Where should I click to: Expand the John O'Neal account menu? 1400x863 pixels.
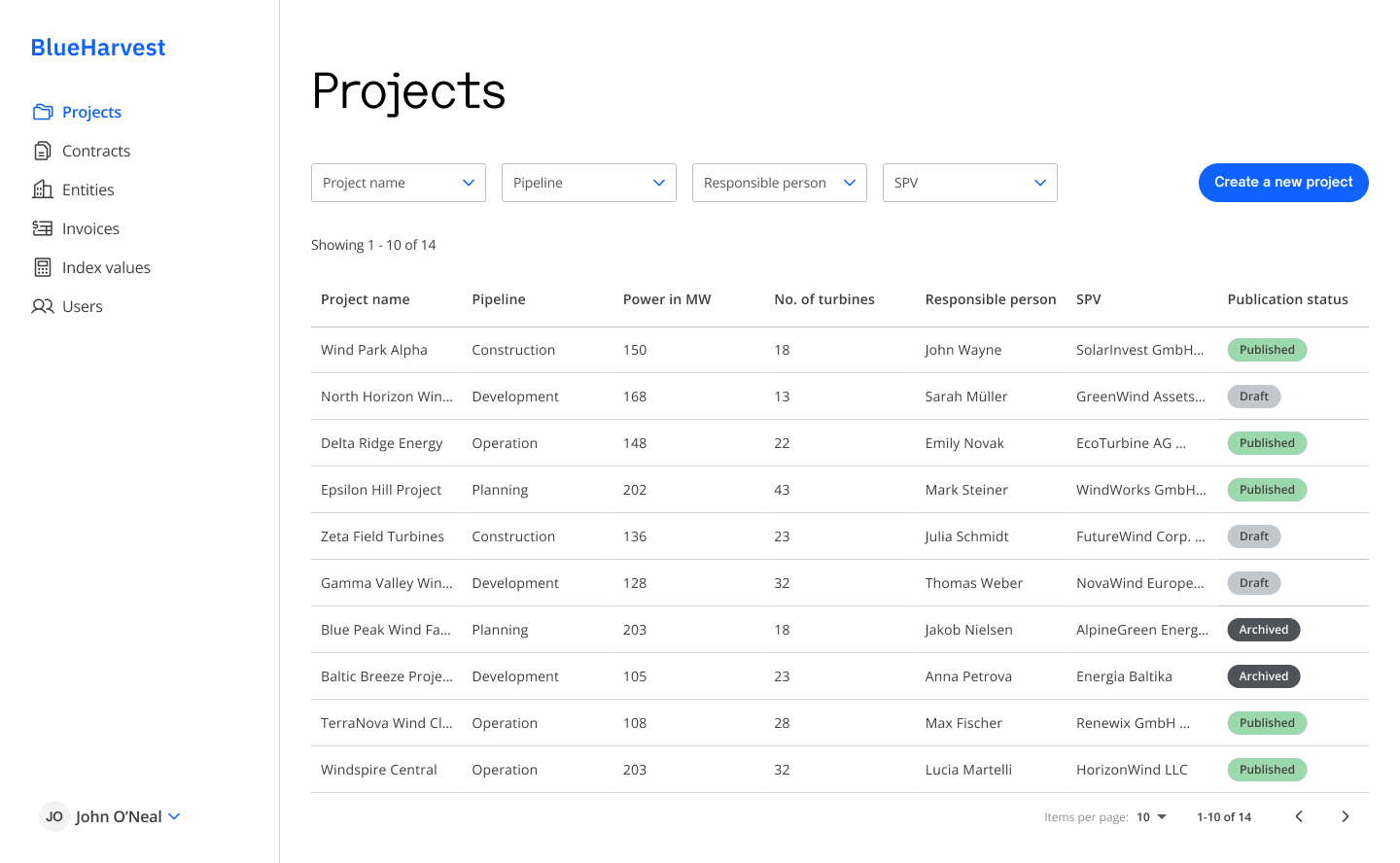click(x=174, y=816)
